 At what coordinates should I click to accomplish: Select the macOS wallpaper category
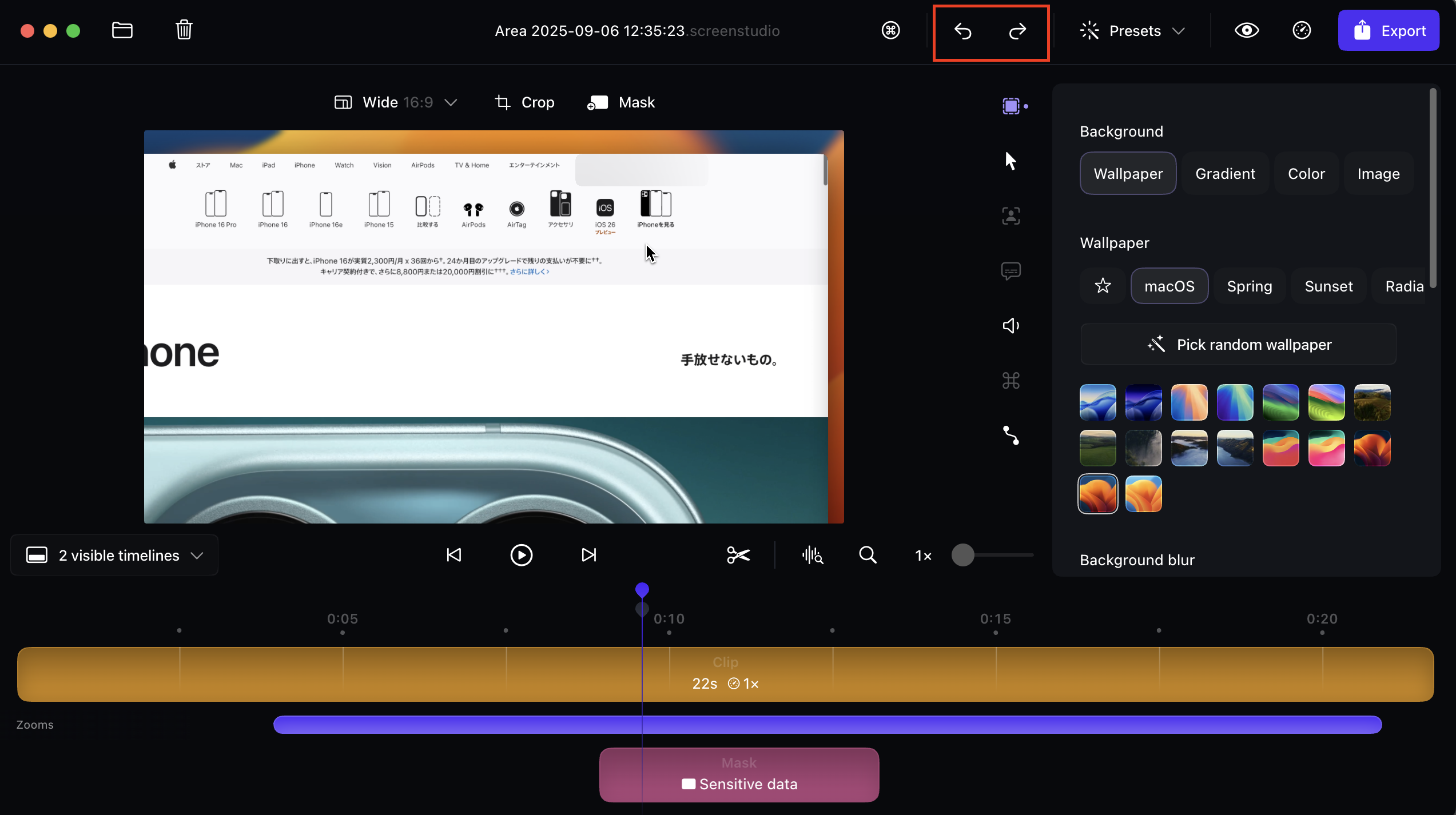click(x=1169, y=286)
